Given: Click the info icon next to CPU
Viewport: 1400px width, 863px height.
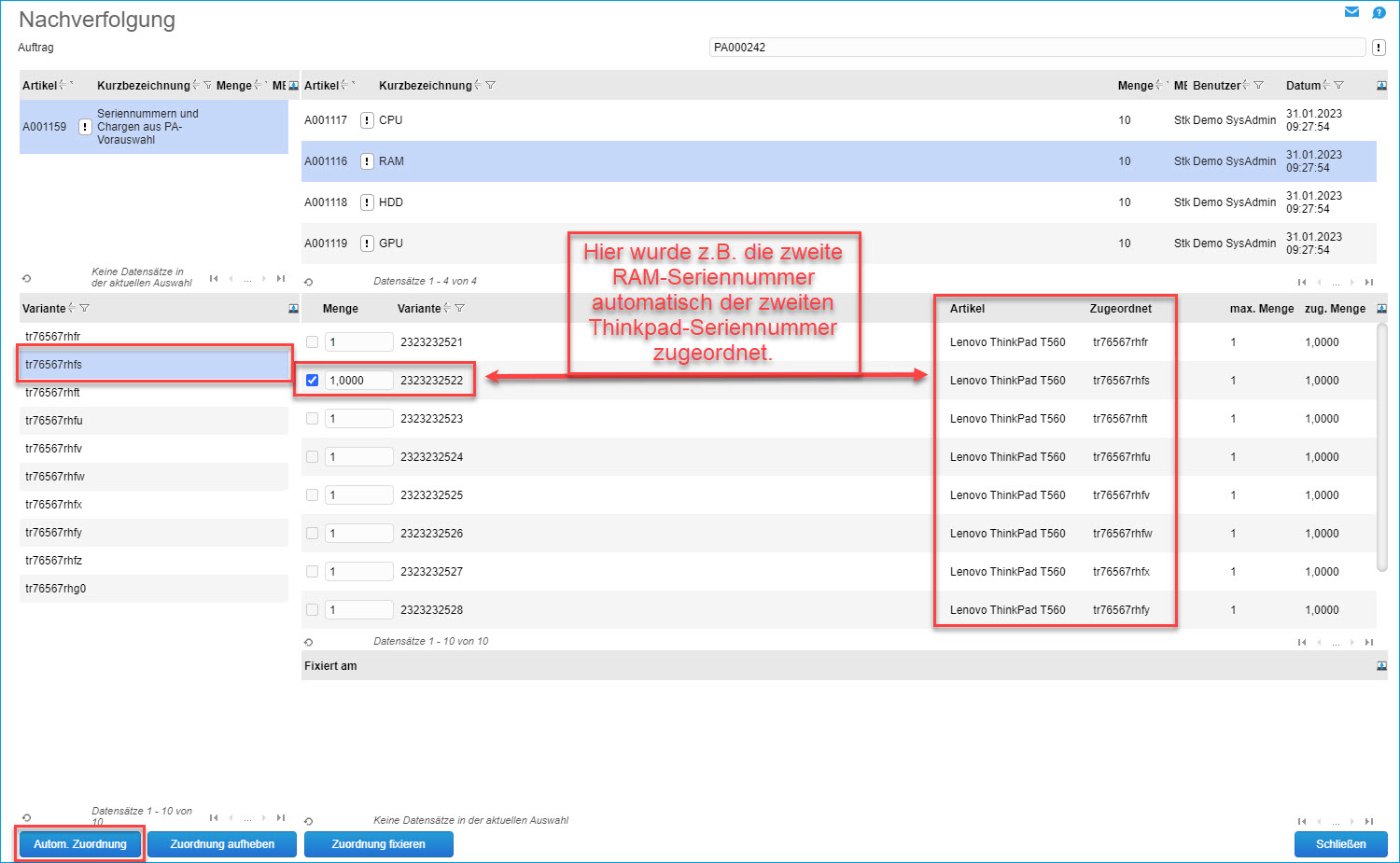Looking at the screenshot, I should point(367,120).
